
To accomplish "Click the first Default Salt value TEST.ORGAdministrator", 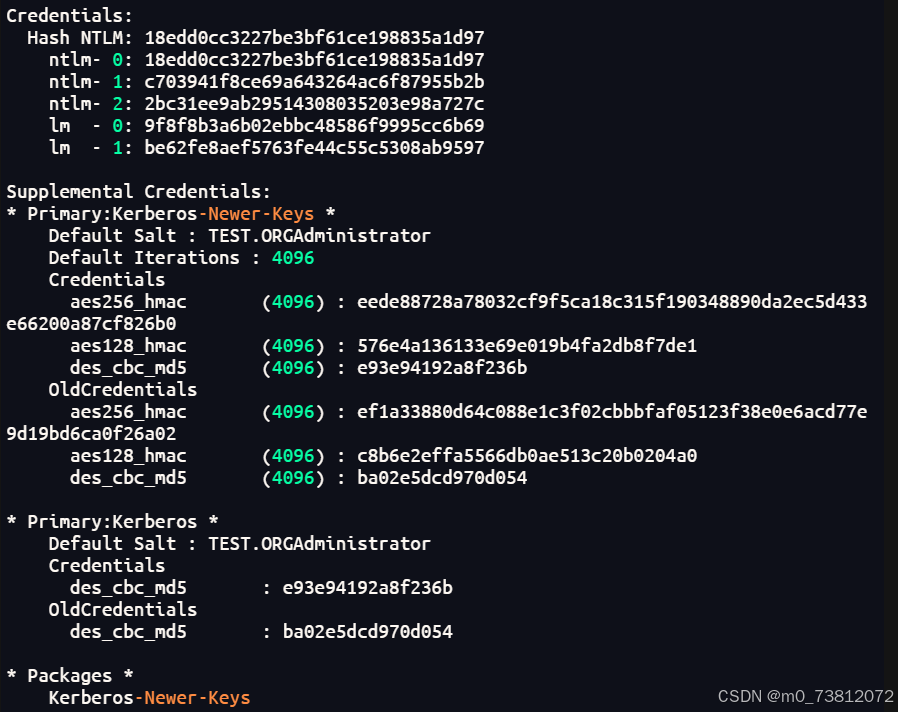I will 319,236.
